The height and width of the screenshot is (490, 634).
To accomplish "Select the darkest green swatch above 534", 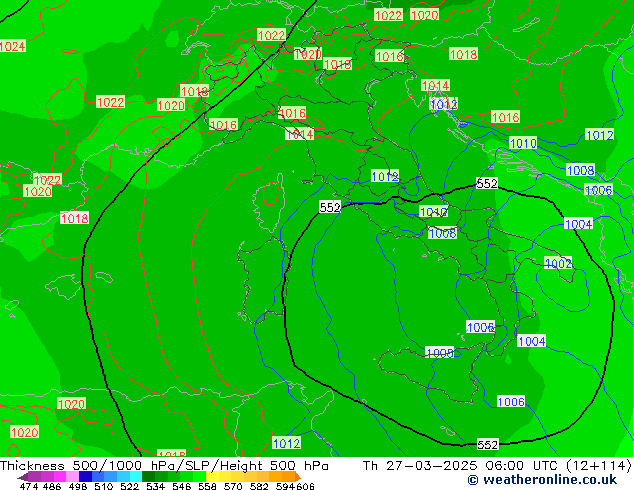I will click(148, 477).
